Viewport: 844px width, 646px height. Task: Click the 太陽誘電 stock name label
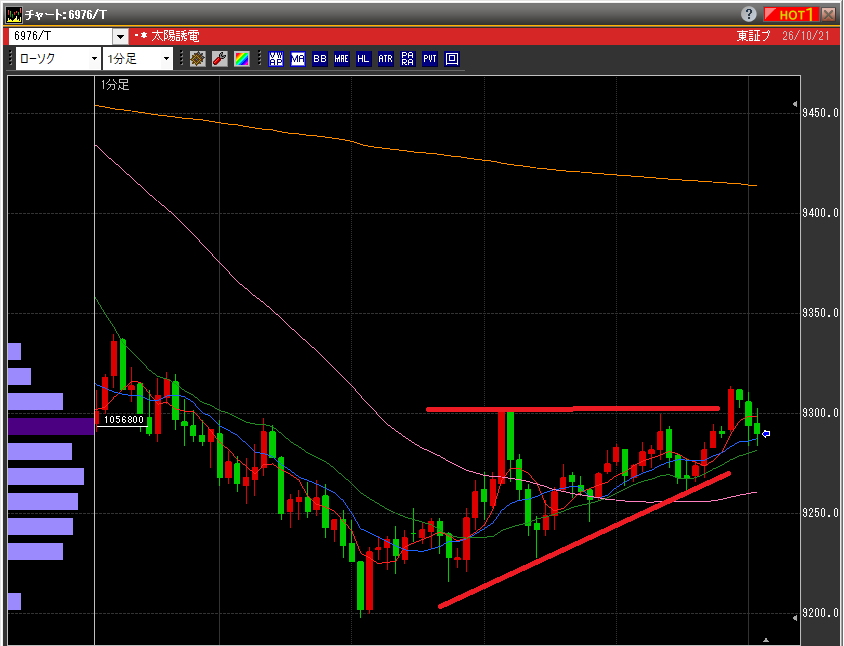tap(175, 36)
